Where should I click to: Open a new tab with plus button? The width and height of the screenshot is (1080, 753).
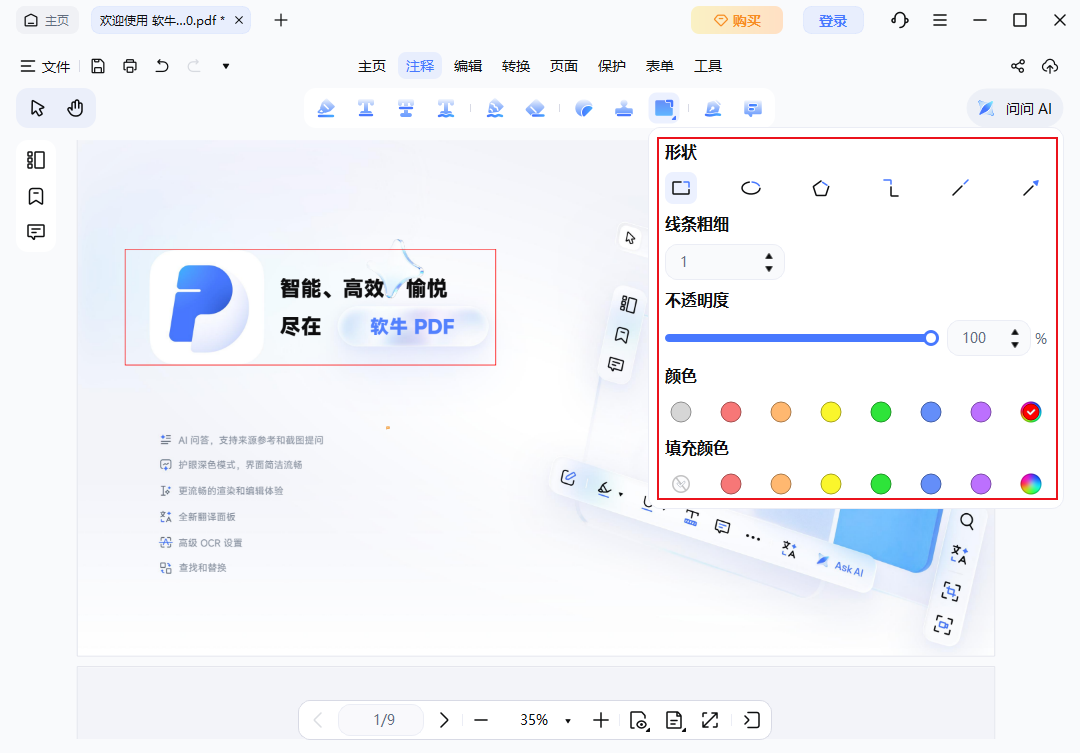pyautogui.click(x=280, y=20)
